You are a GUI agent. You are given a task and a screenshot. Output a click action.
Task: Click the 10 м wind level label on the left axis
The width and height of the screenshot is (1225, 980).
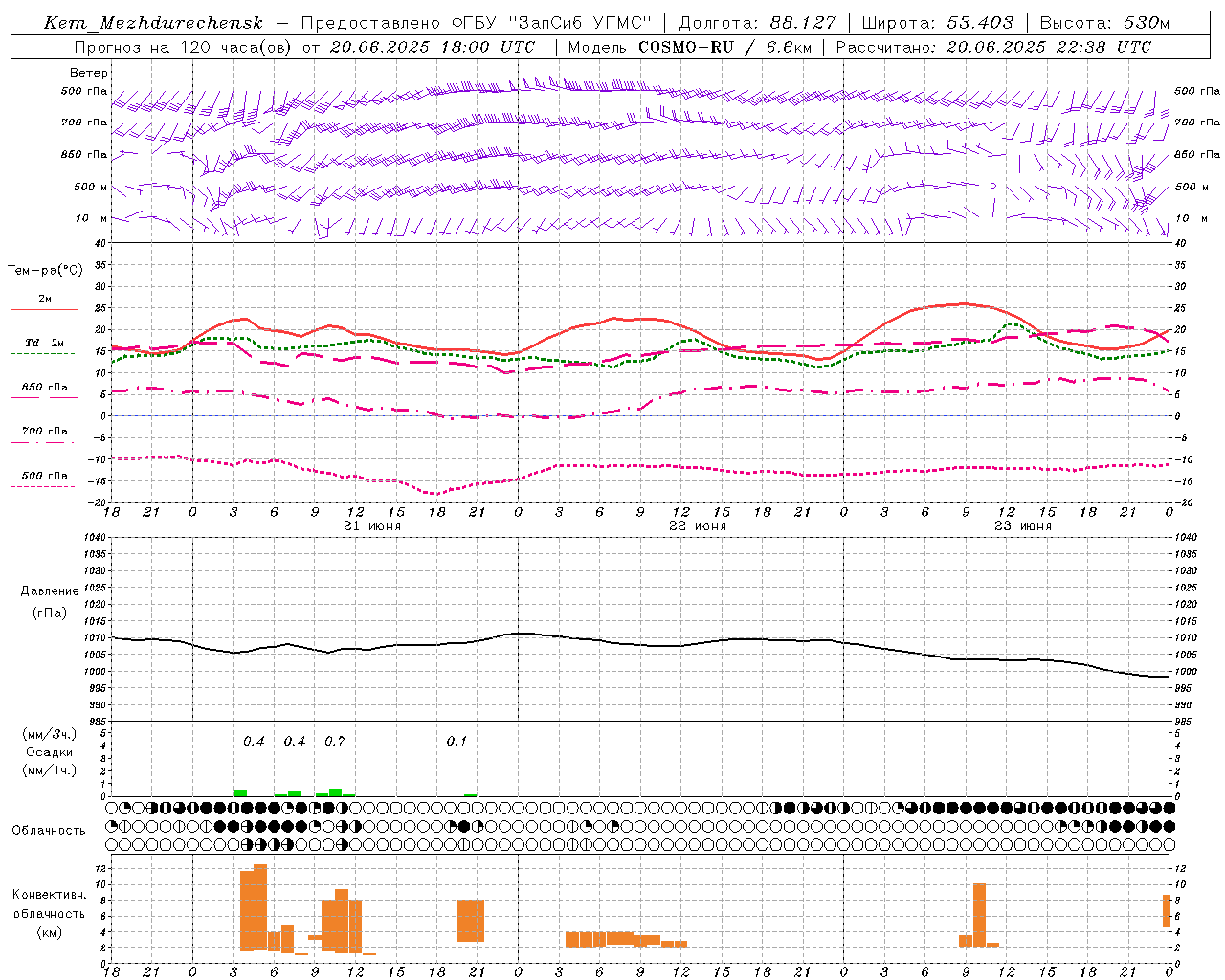92,218
